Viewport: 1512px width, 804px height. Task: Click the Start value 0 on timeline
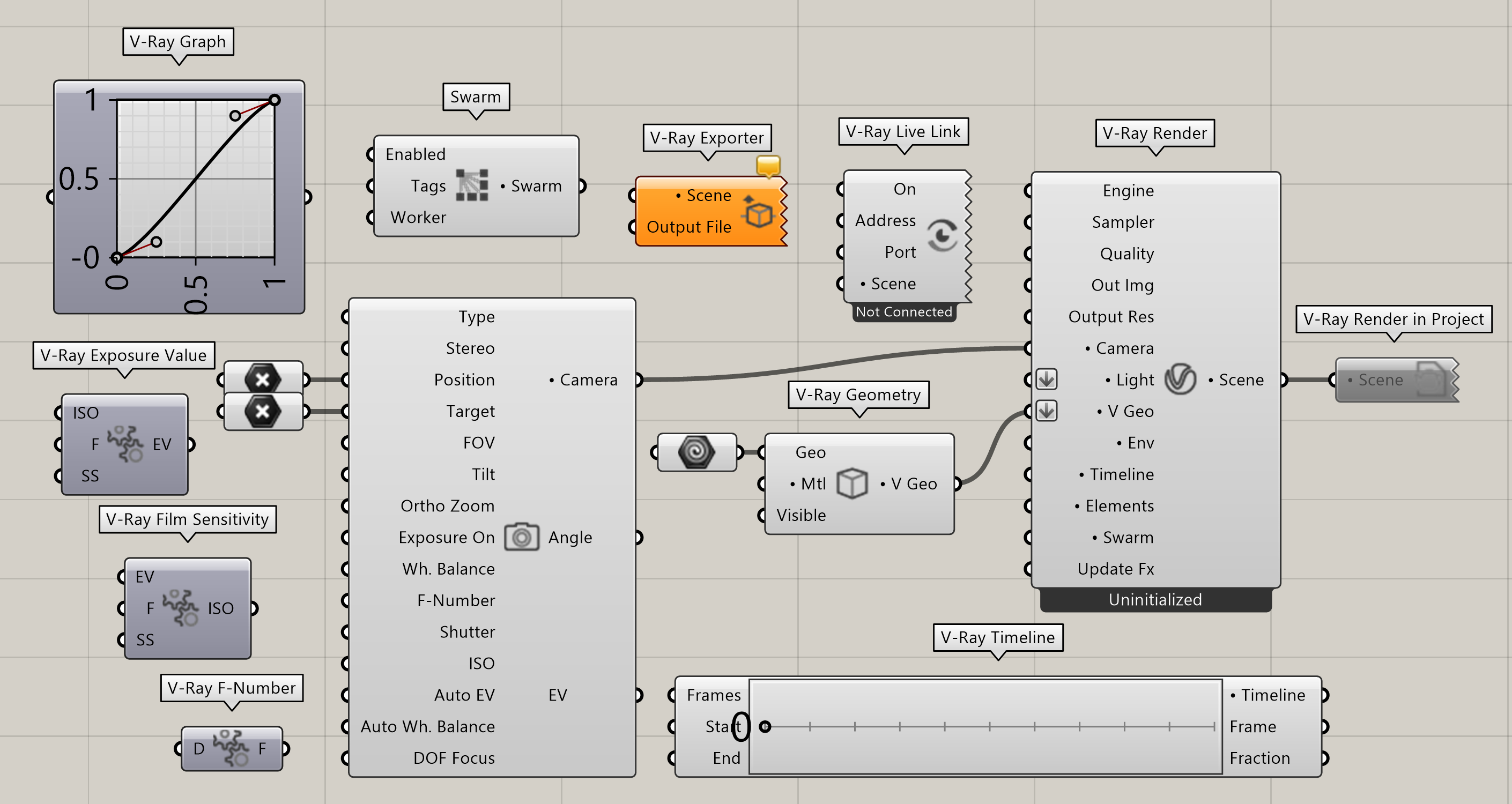pos(741,726)
